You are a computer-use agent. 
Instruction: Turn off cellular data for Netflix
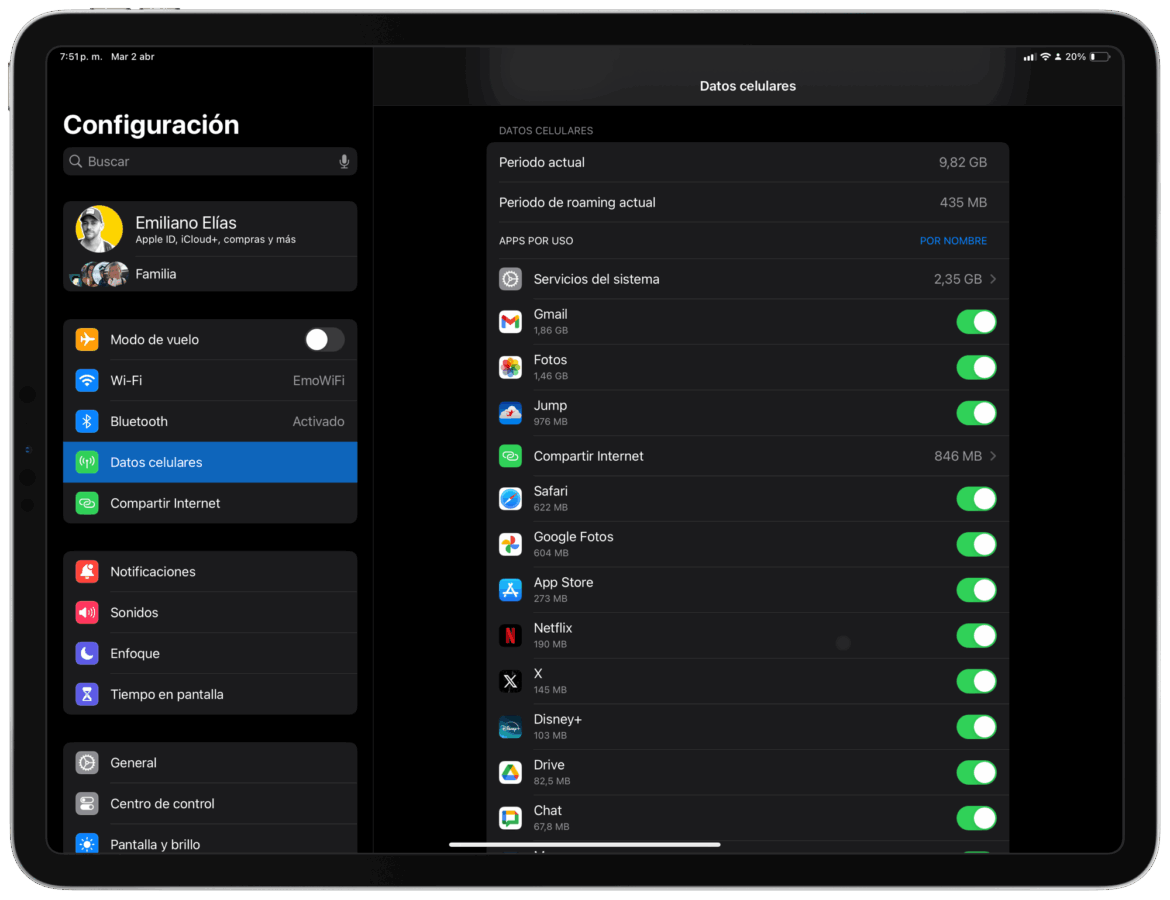click(976, 635)
